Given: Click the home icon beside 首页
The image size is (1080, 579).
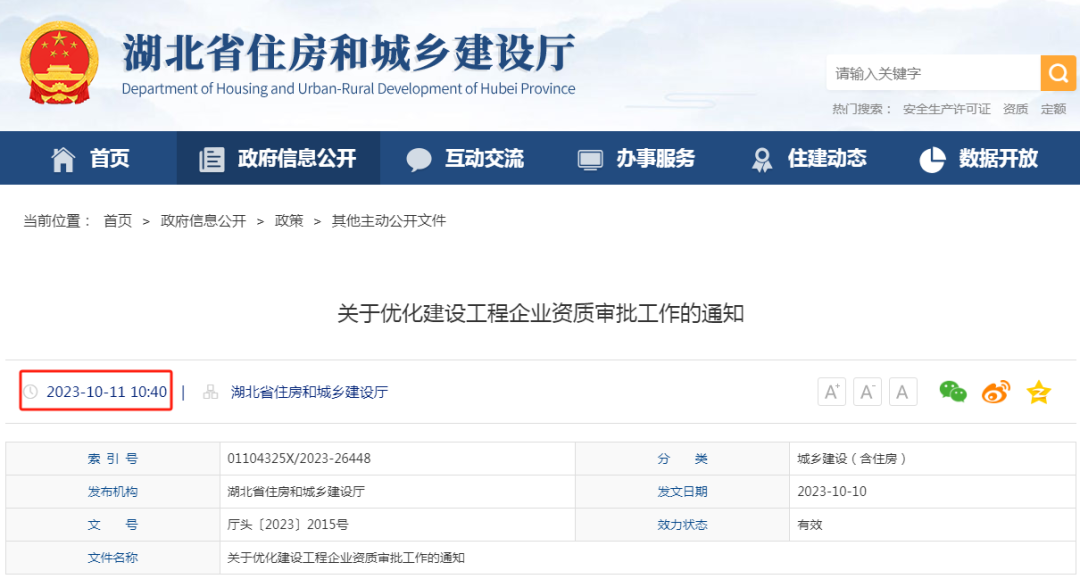Looking at the screenshot, I should (63, 158).
